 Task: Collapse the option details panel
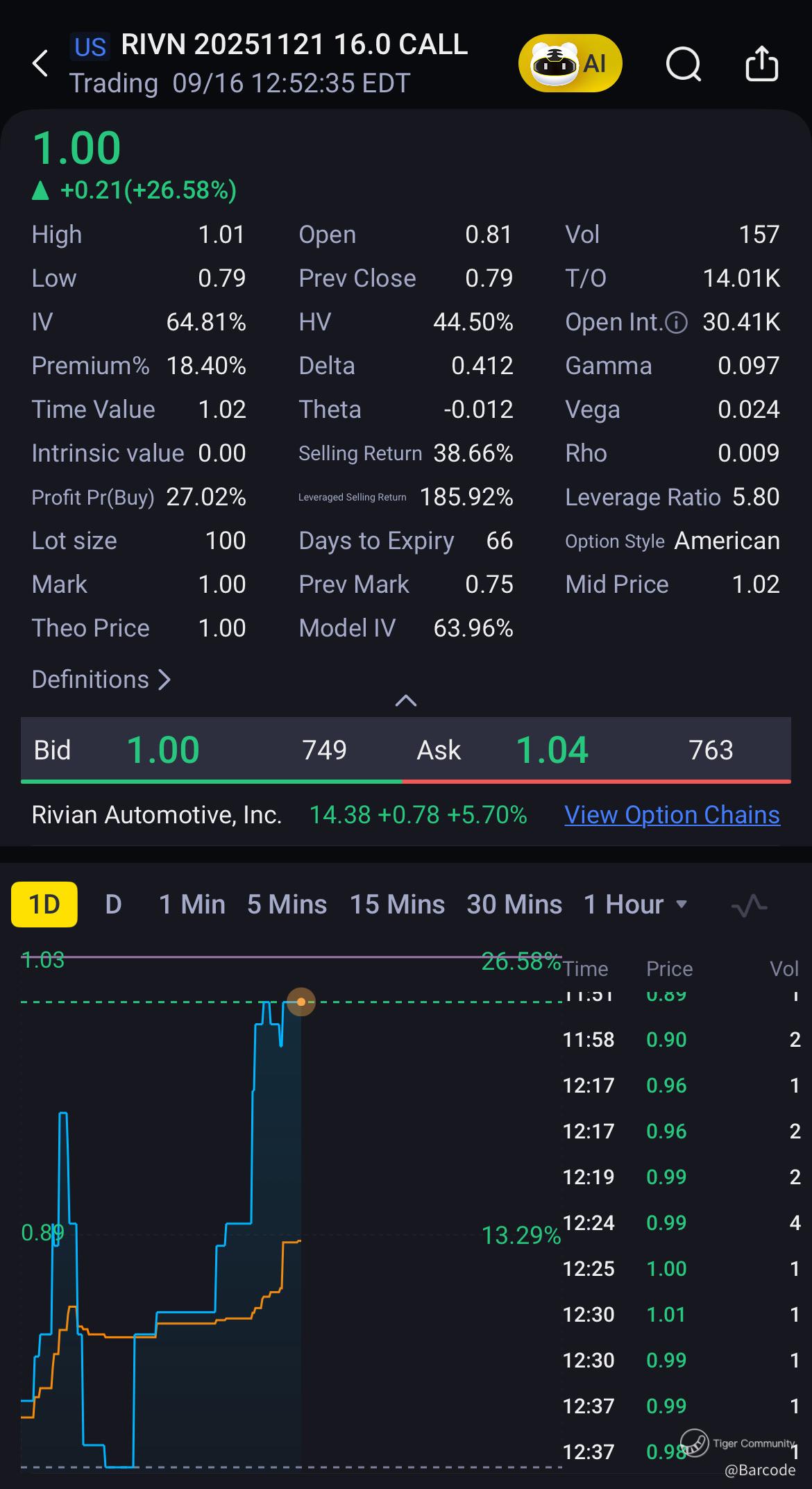coord(405,700)
